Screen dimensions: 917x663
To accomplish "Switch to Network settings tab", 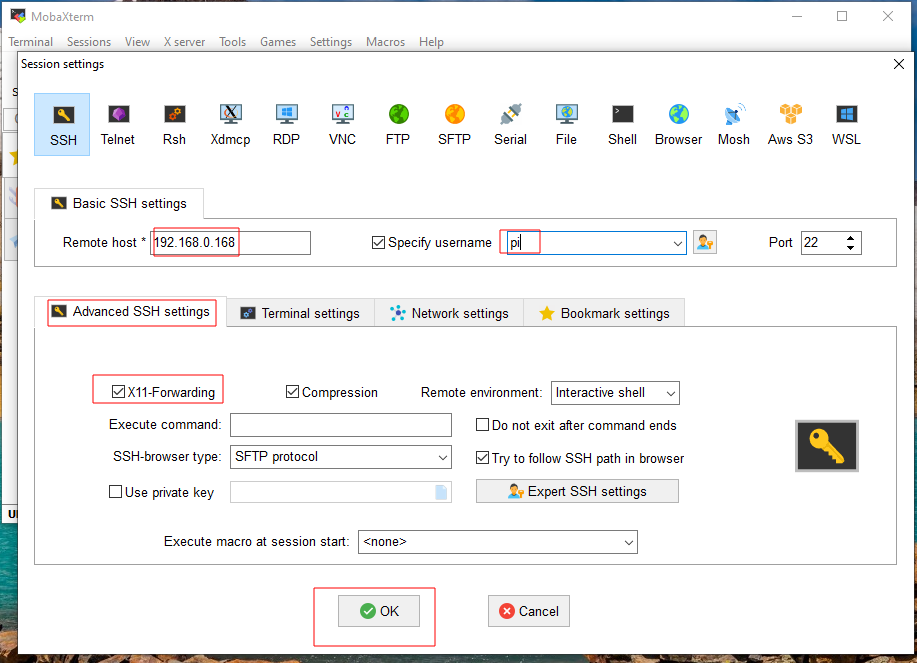I will click(449, 313).
